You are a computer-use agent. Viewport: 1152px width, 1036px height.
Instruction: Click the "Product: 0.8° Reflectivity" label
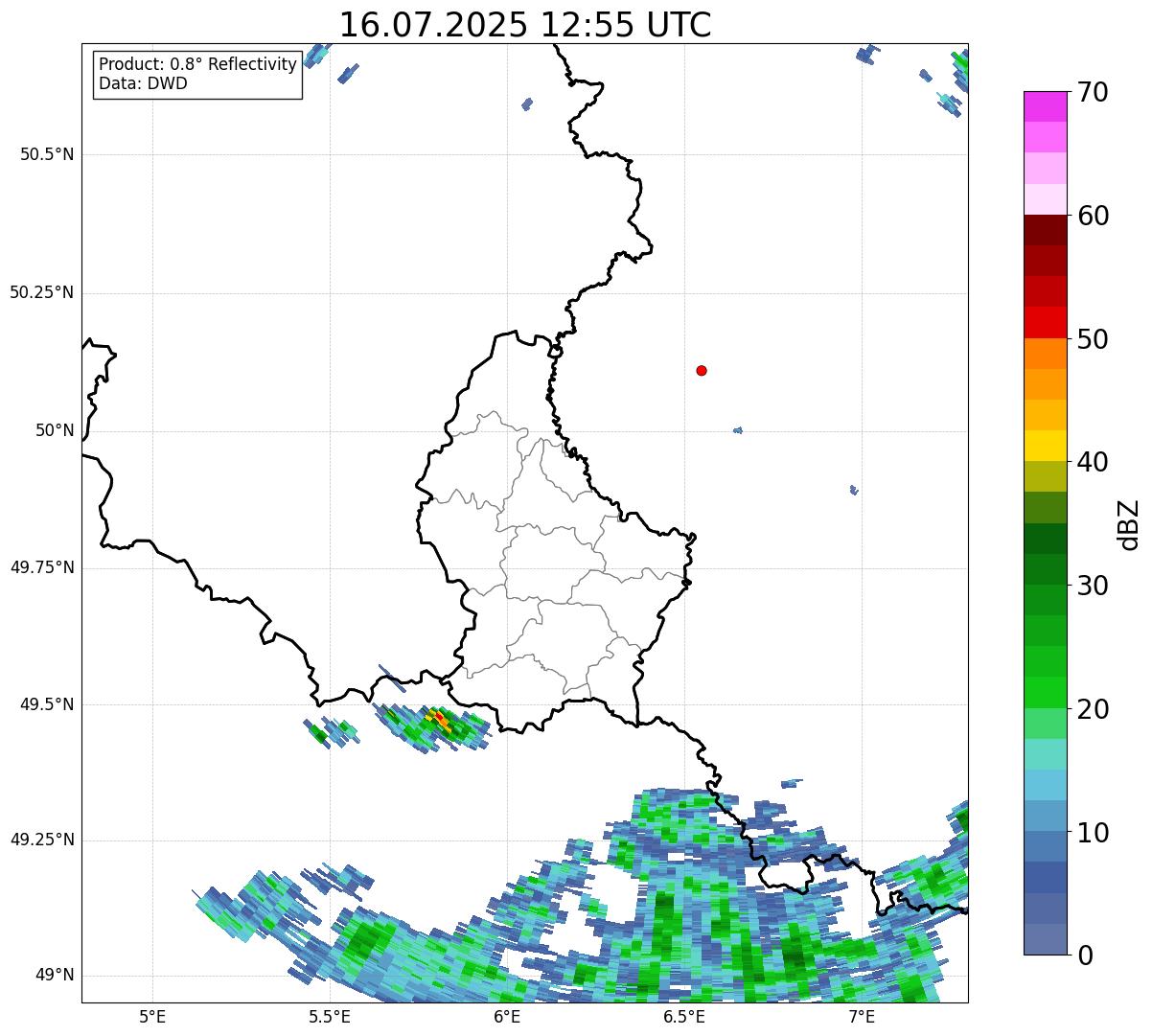pos(198,64)
